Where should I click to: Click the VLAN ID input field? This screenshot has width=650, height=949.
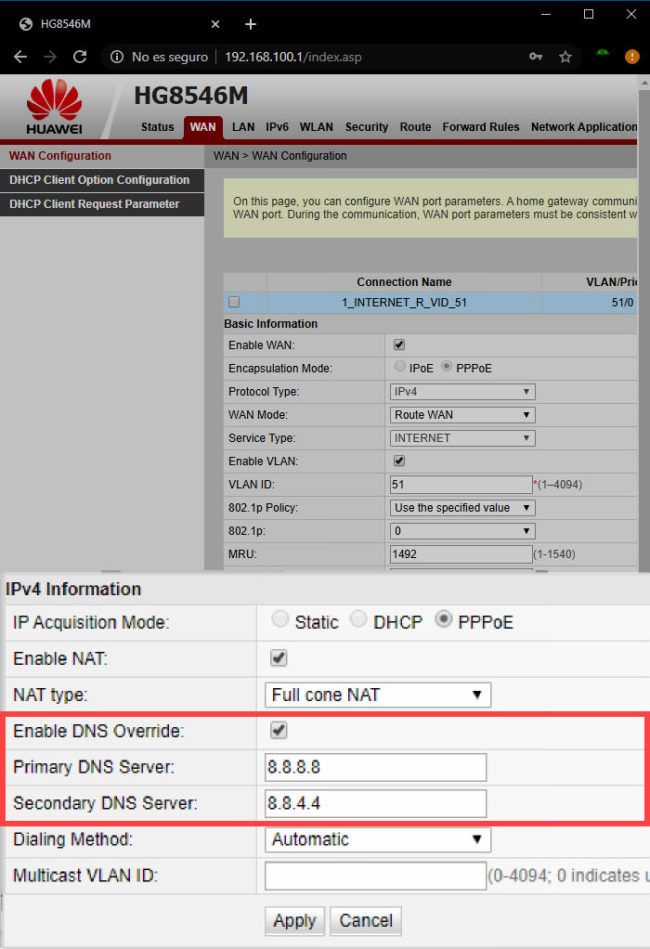point(461,484)
